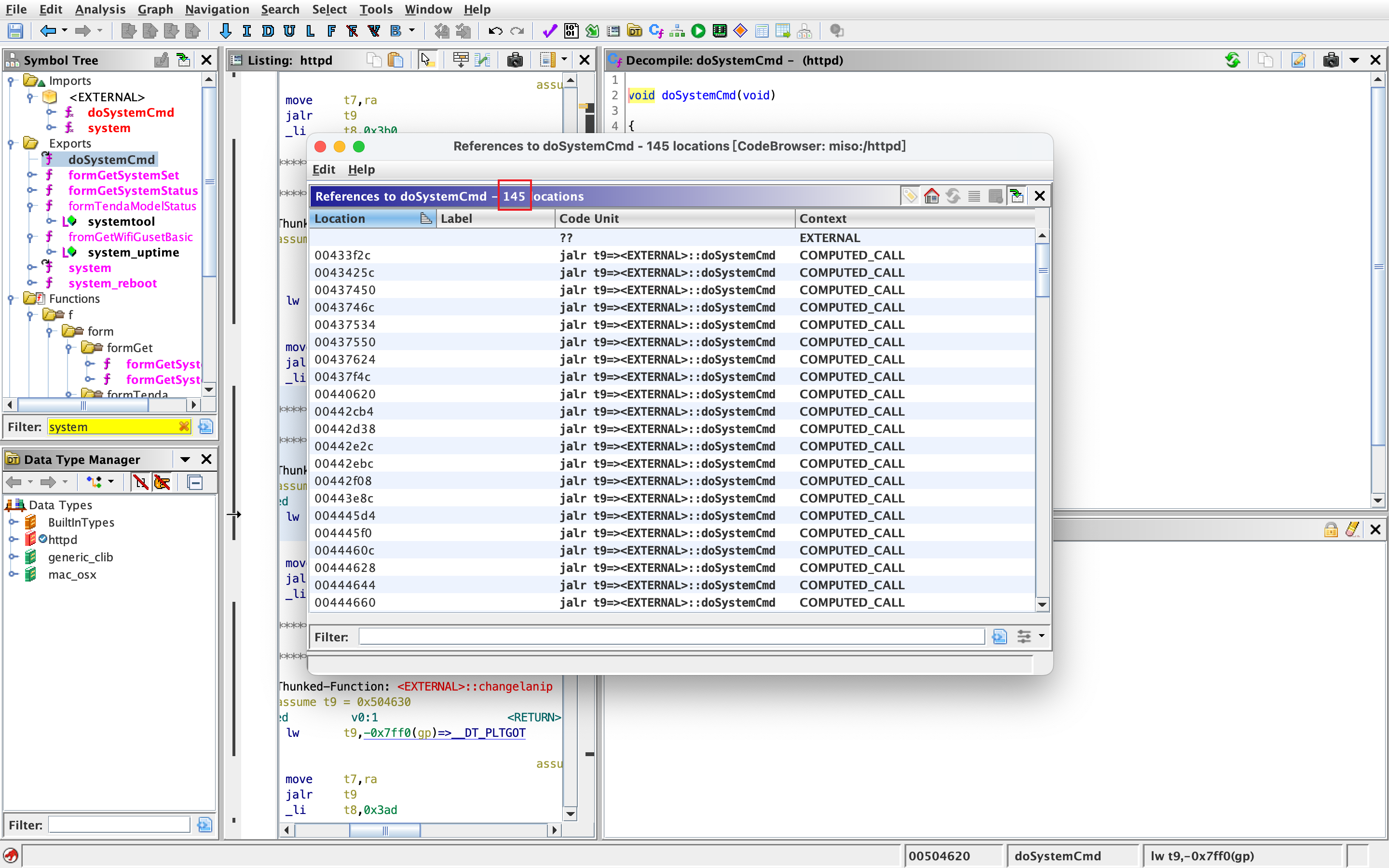The image size is (1389, 868).
Task: Click refresh icon in Decompile panel header
Action: [1232, 60]
